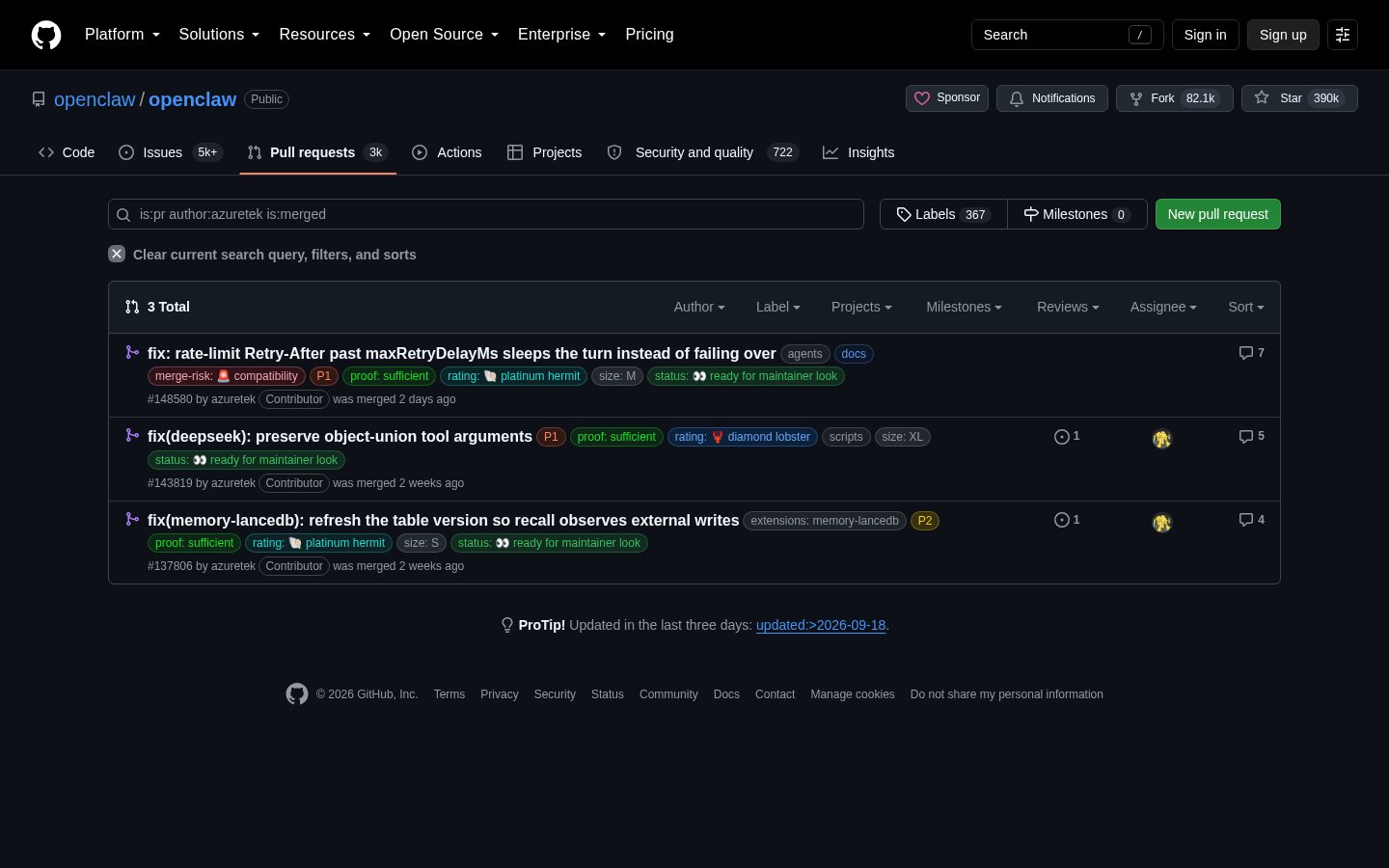Open the Sort dropdown

tap(1246, 307)
